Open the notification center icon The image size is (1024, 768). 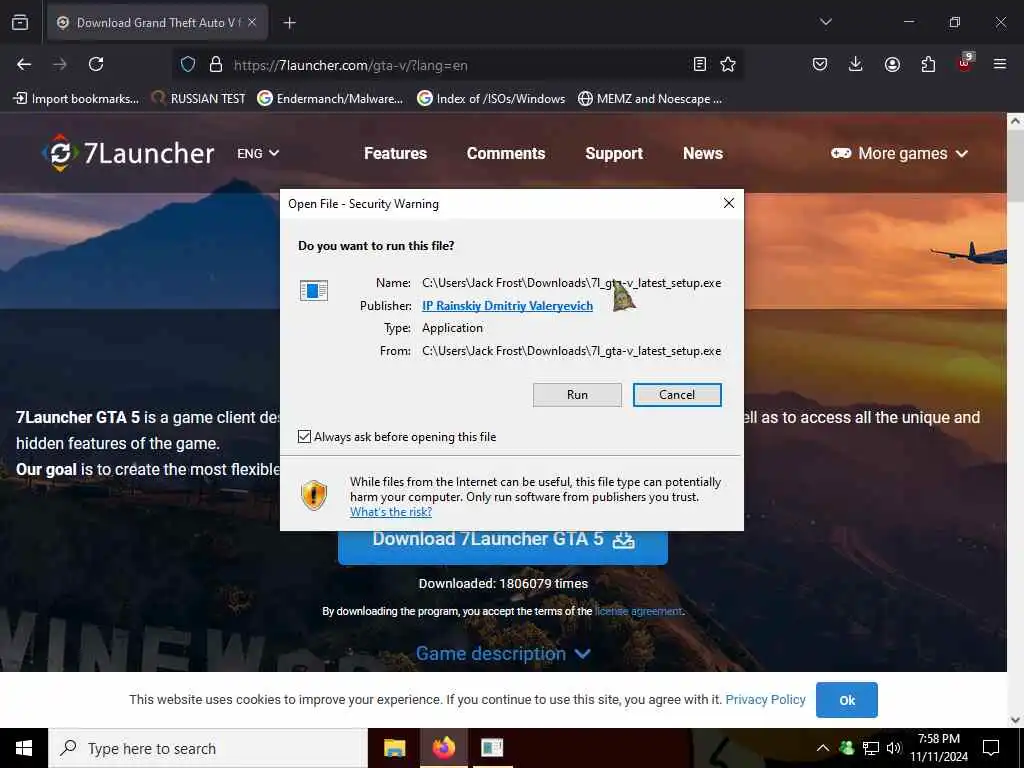[x=991, y=748]
